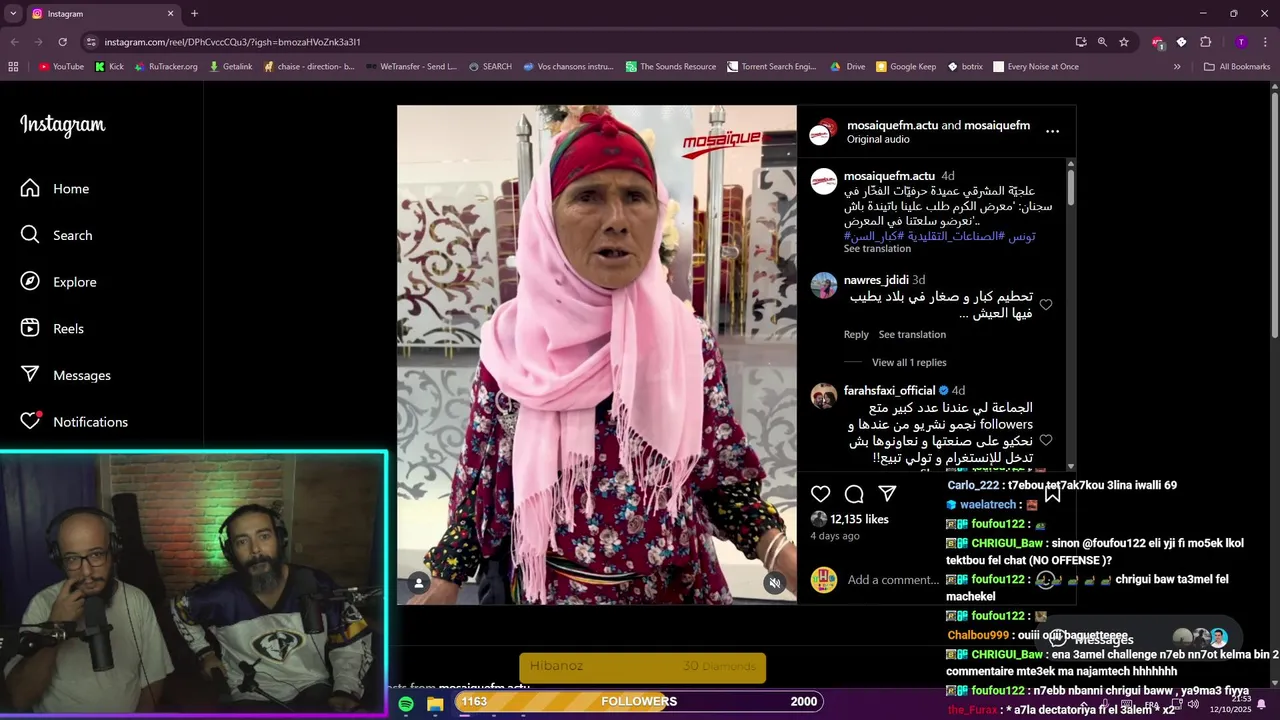View site information icon in the address bar
The height and width of the screenshot is (720, 1280).
click(91, 42)
